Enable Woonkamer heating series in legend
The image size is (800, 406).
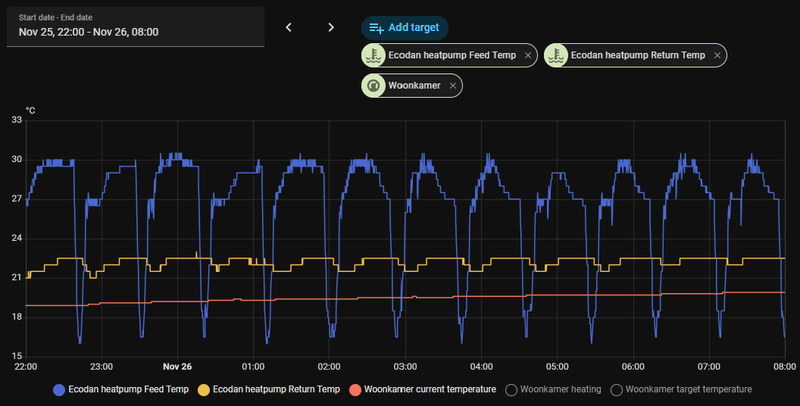click(553, 390)
